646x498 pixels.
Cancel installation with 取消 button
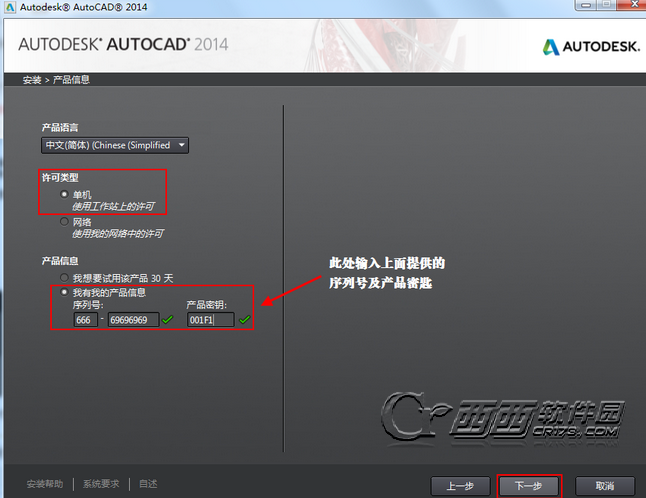[x=605, y=486]
